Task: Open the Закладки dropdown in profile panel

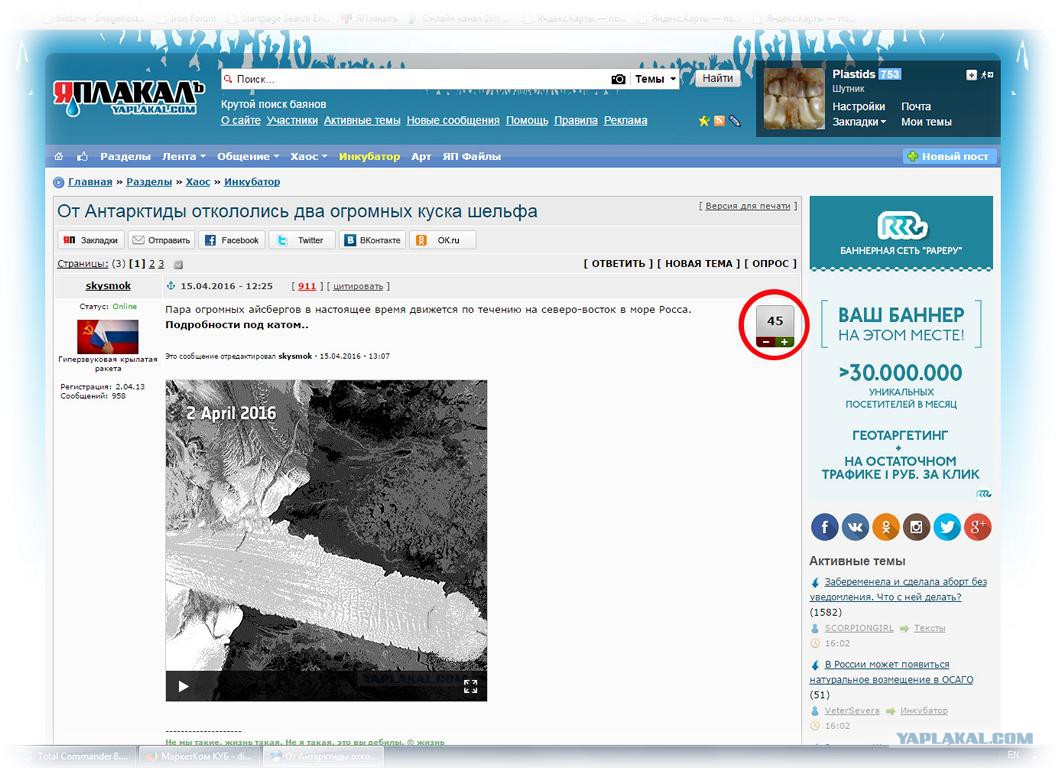Action: tap(860, 122)
